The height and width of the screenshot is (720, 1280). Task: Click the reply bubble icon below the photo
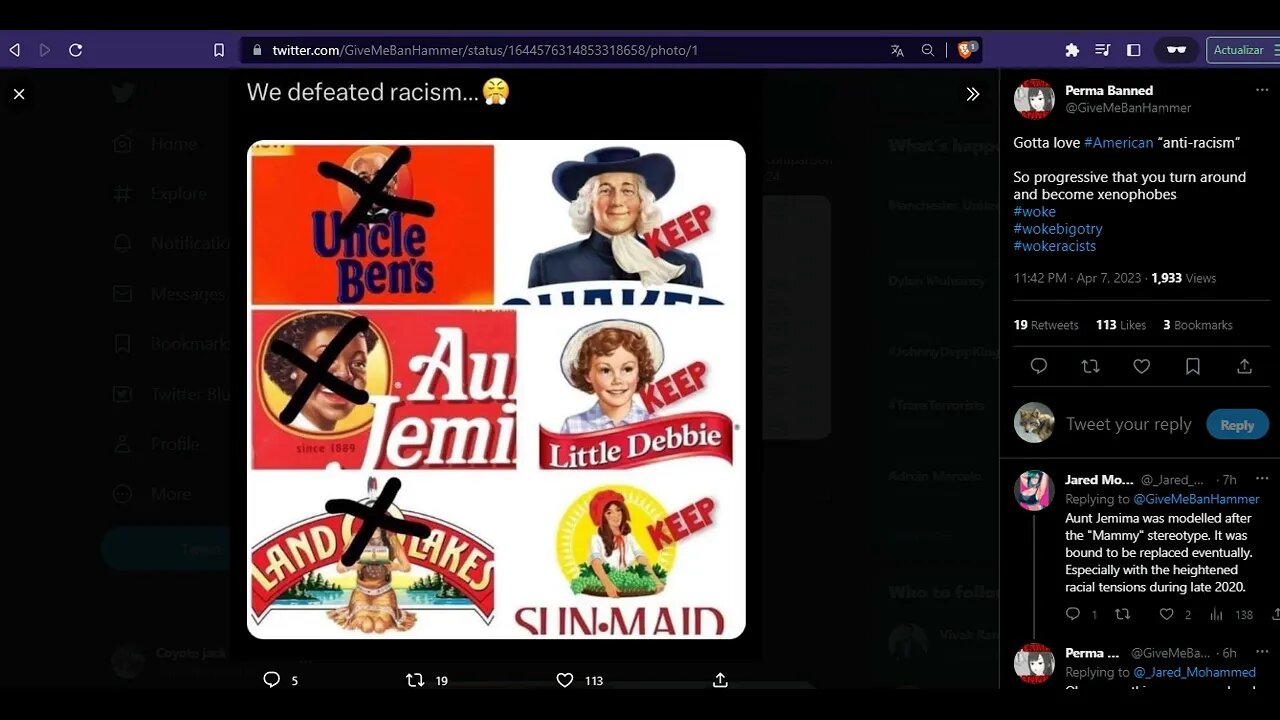coord(271,680)
